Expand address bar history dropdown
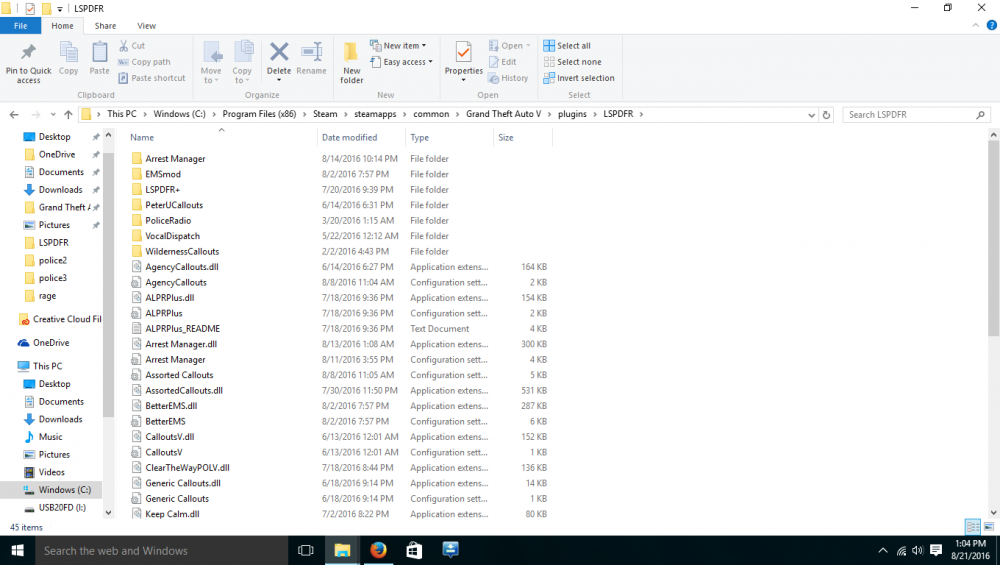This screenshot has height=565, width=1000. point(811,115)
